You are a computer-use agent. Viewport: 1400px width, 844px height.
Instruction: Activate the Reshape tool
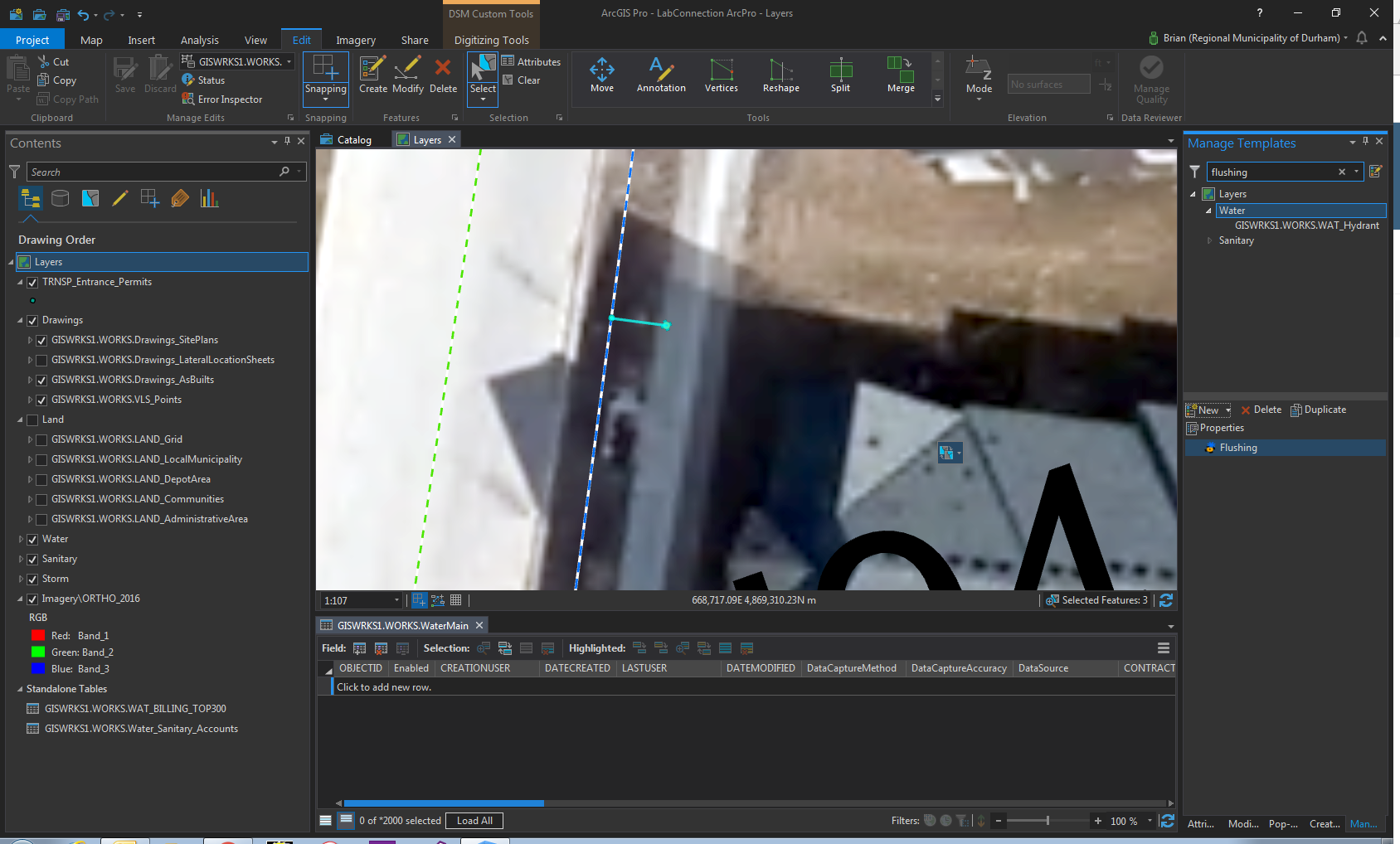pos(781,75)
